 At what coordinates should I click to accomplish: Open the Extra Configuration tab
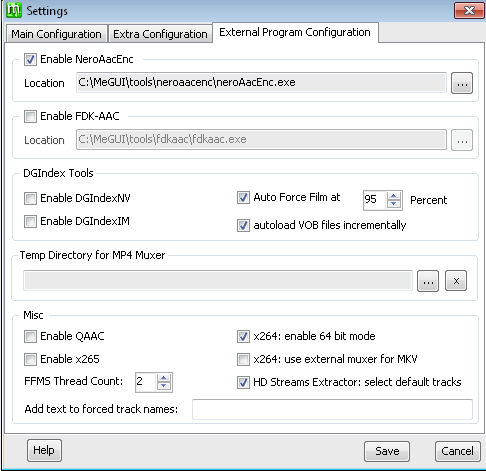[x=160, y=34]
